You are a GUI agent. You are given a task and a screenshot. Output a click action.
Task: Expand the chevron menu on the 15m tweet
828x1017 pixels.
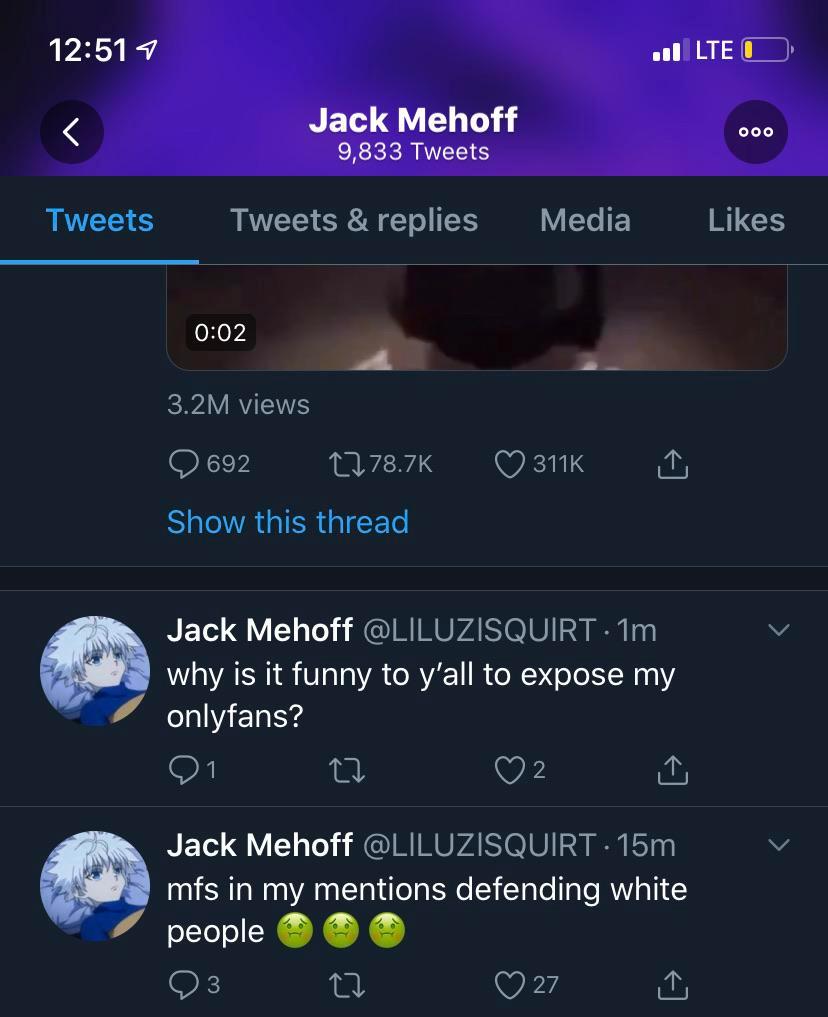pos(778,845)
